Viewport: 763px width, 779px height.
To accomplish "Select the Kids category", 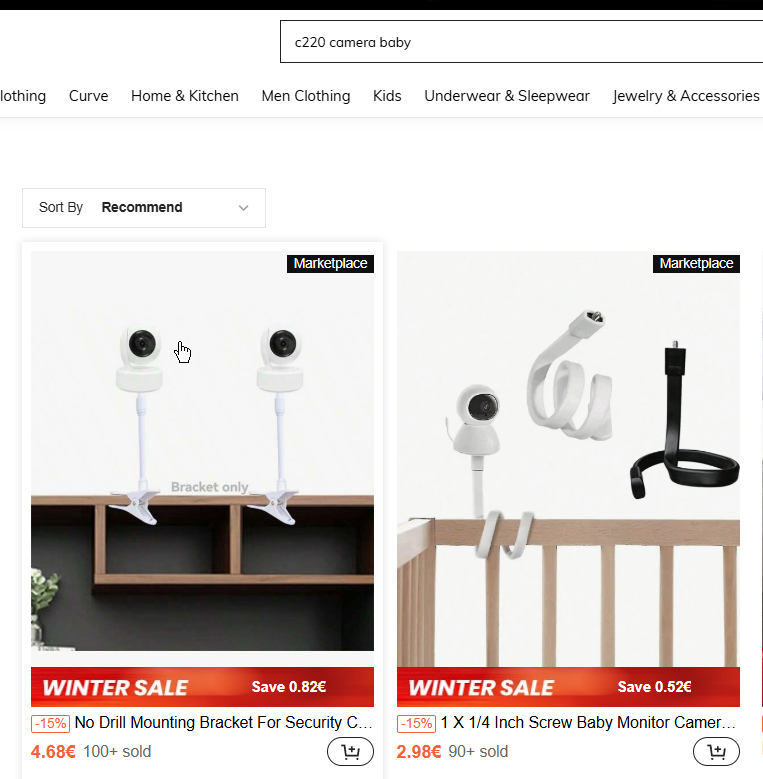I will pos(387,96).
